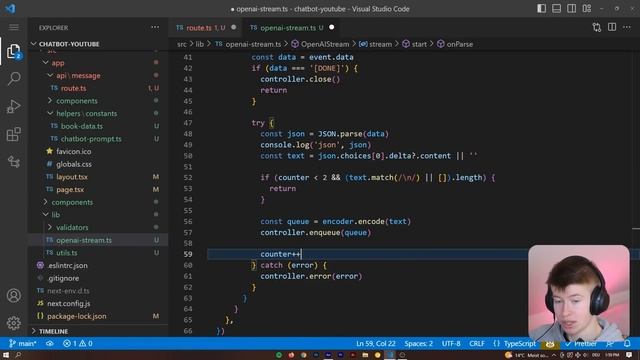Change encoding via UTF-8 status

pyautogui.click(x=451, y=343)
